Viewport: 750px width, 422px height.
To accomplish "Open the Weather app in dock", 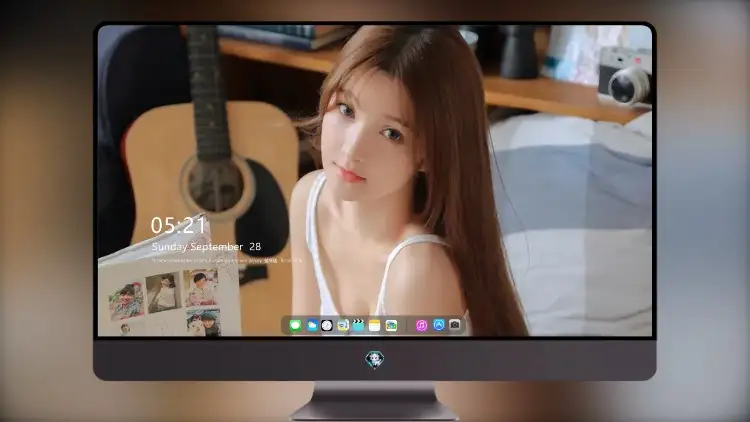I will point(311,326).
